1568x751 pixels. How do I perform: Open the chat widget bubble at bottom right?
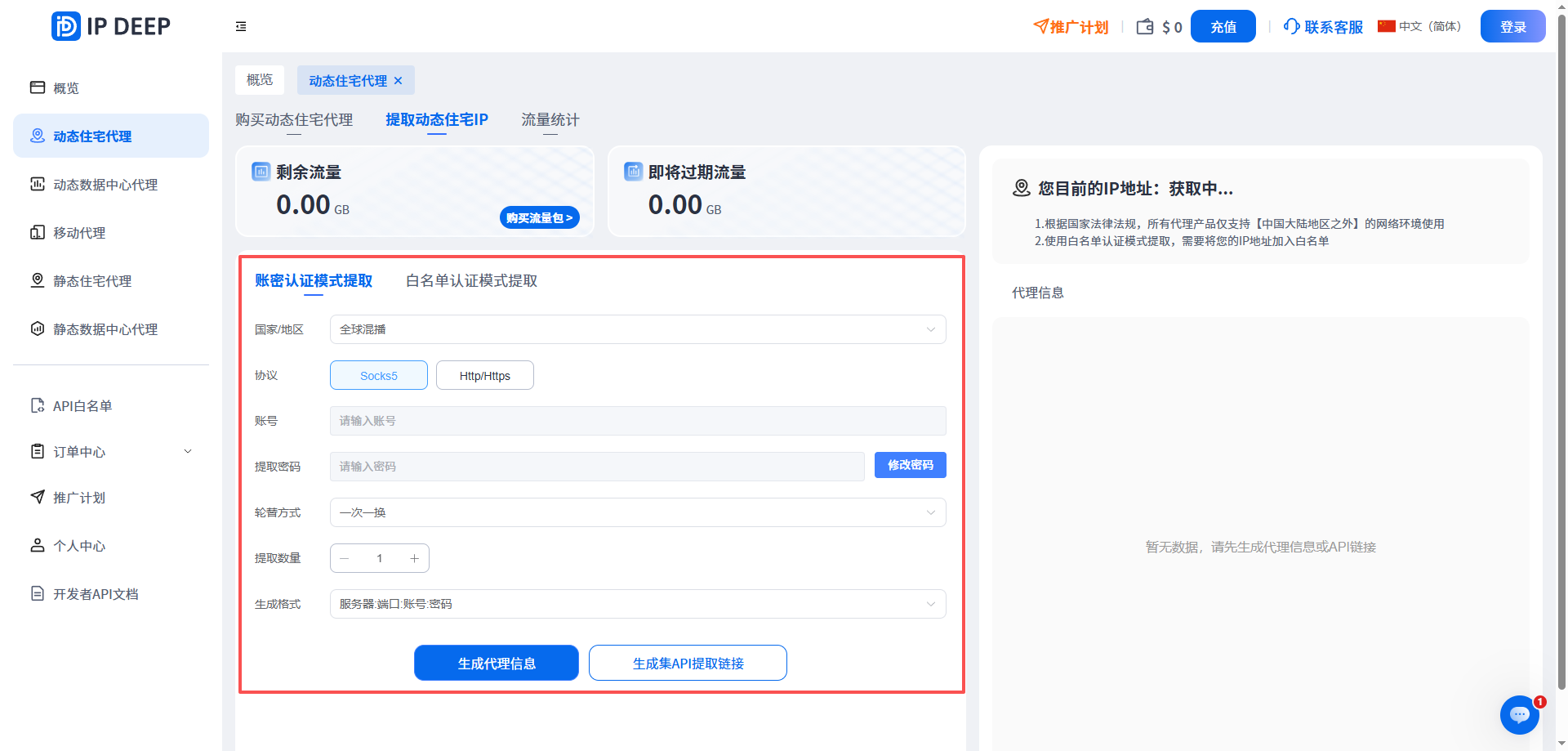click(x=1519, y=715)
